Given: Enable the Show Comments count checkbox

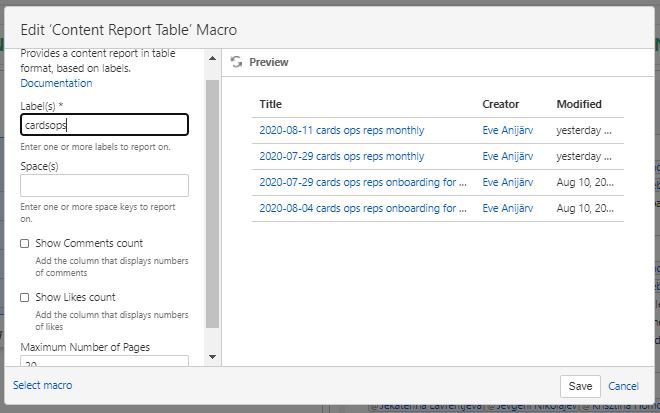Looking at the screenshot, I should (25, 243).
